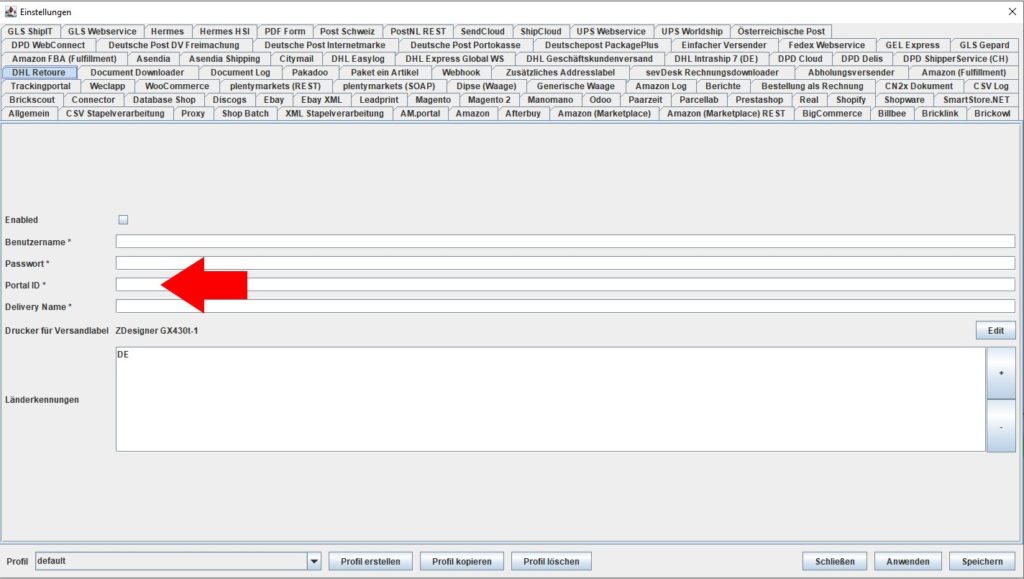Image resolution: width=1024 pixels, height=579 pixels.
Task: Click the Benutzername input field
Action: click(565, 242)
